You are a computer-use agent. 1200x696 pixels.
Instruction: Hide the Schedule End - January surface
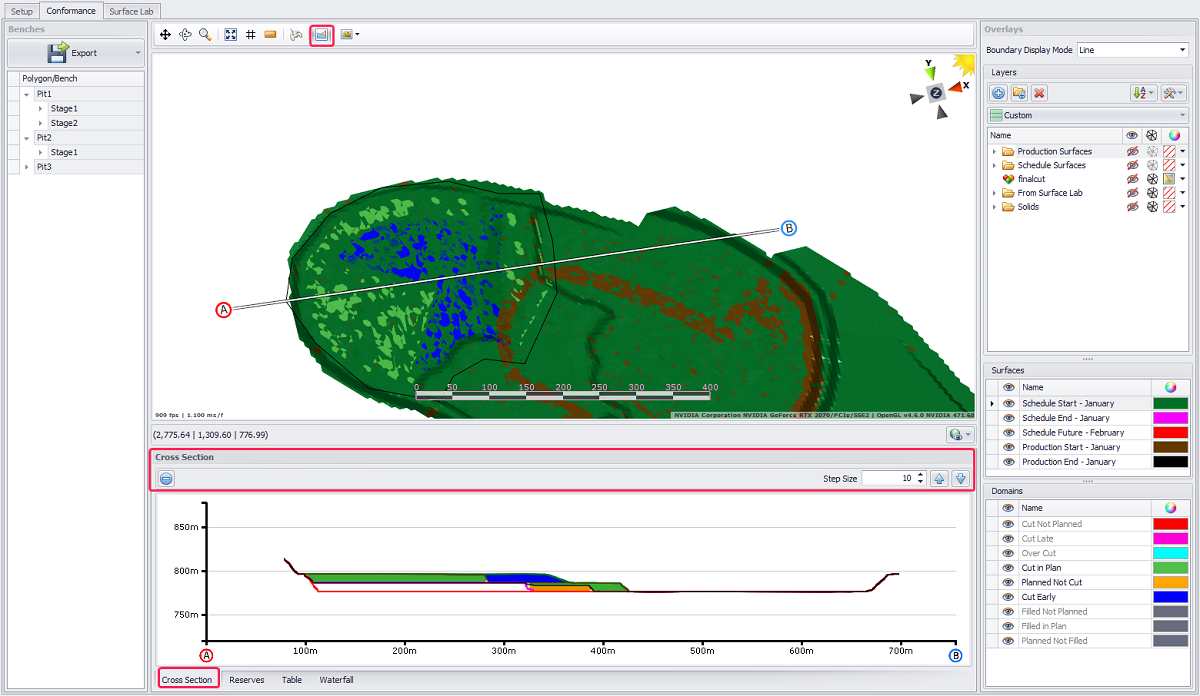click(x=1009, y=418)
